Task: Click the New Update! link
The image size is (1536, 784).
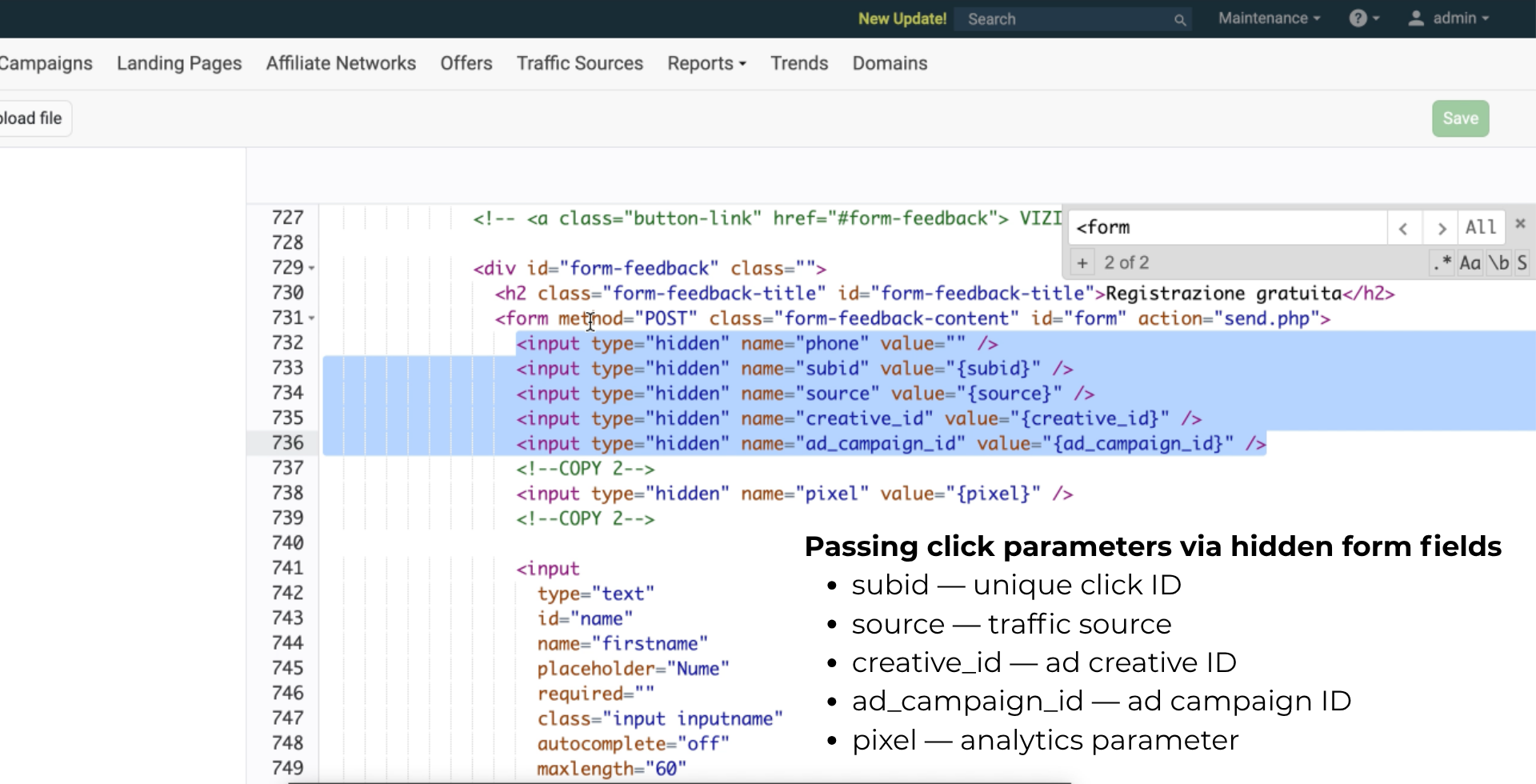Action: 902,19
